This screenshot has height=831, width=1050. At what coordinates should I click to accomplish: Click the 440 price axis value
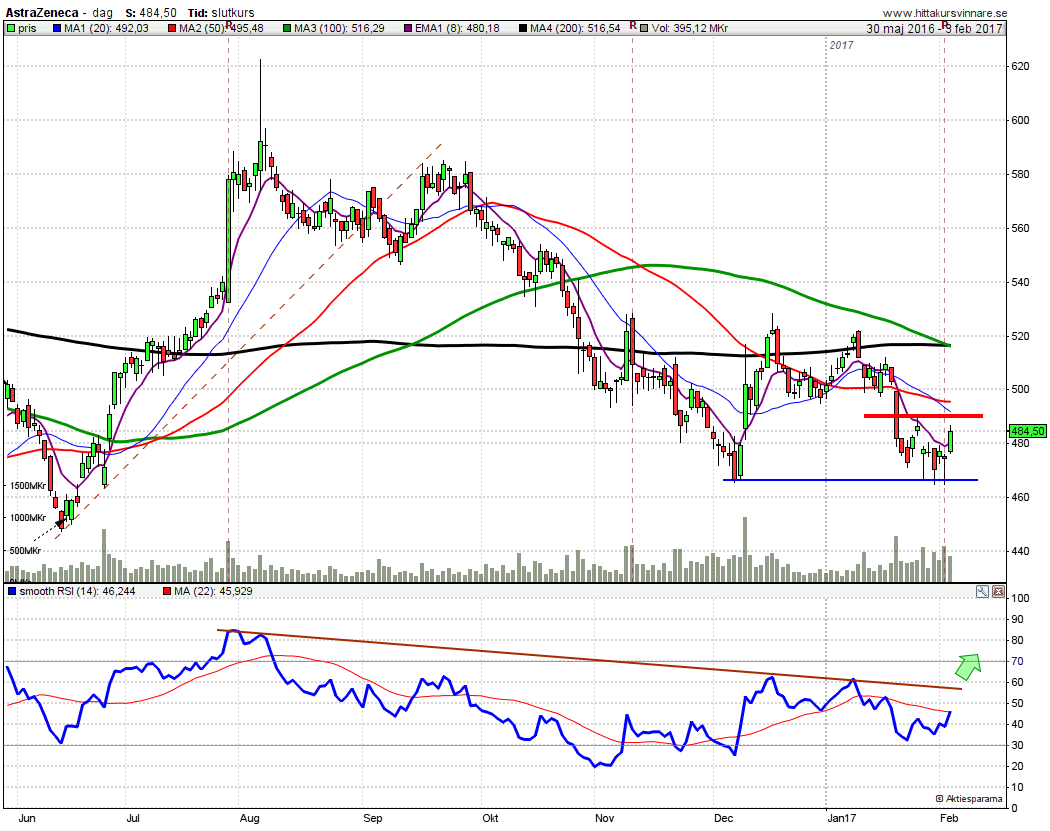[x=1020, y=552]
